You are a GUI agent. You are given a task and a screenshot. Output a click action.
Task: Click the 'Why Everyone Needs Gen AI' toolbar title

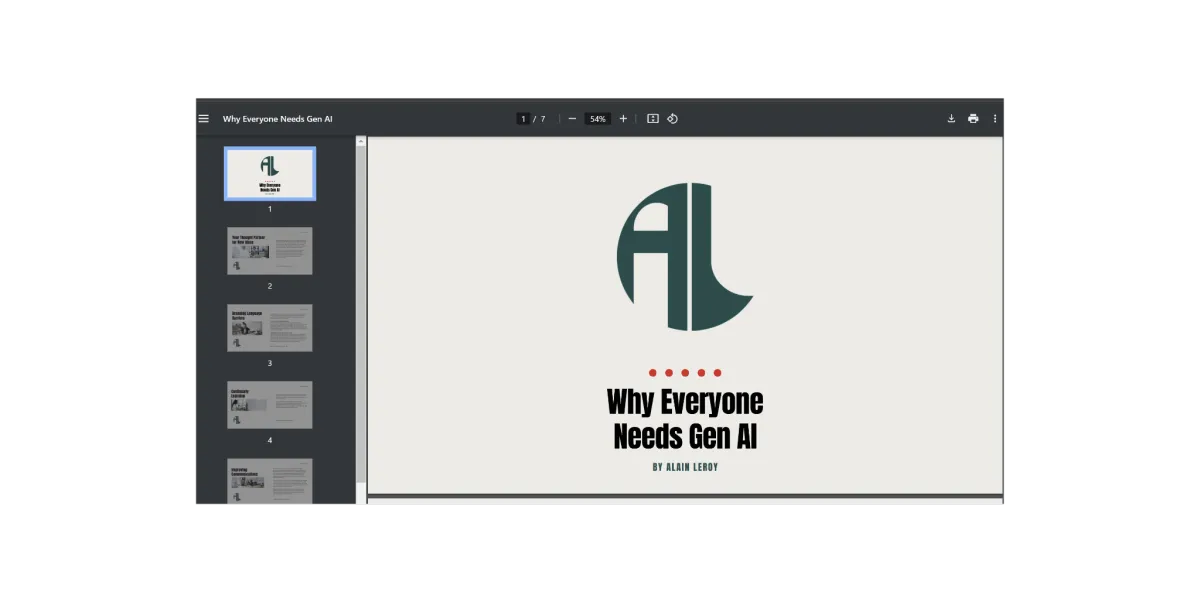278,119
